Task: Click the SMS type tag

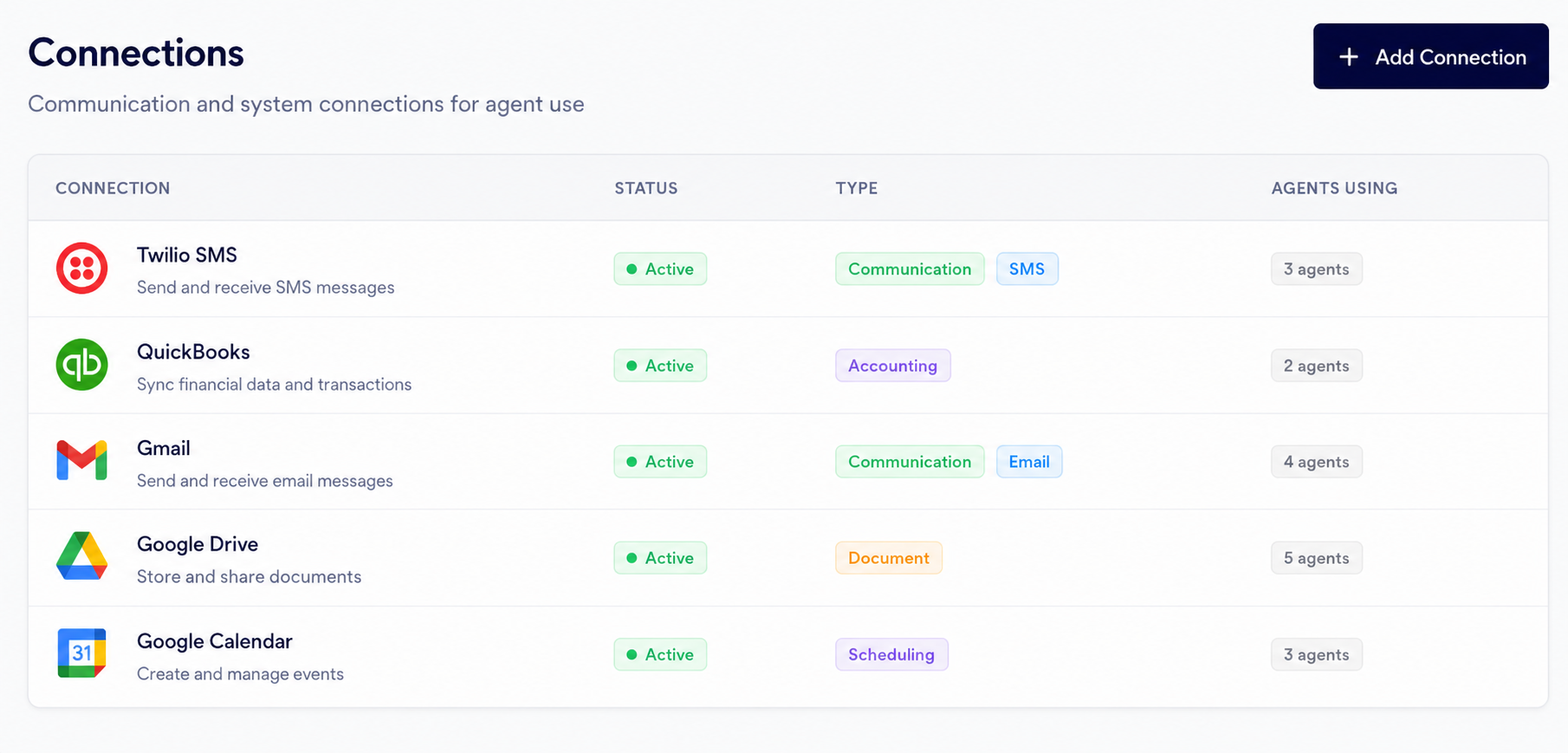Action: click(x=1027, y=269)
